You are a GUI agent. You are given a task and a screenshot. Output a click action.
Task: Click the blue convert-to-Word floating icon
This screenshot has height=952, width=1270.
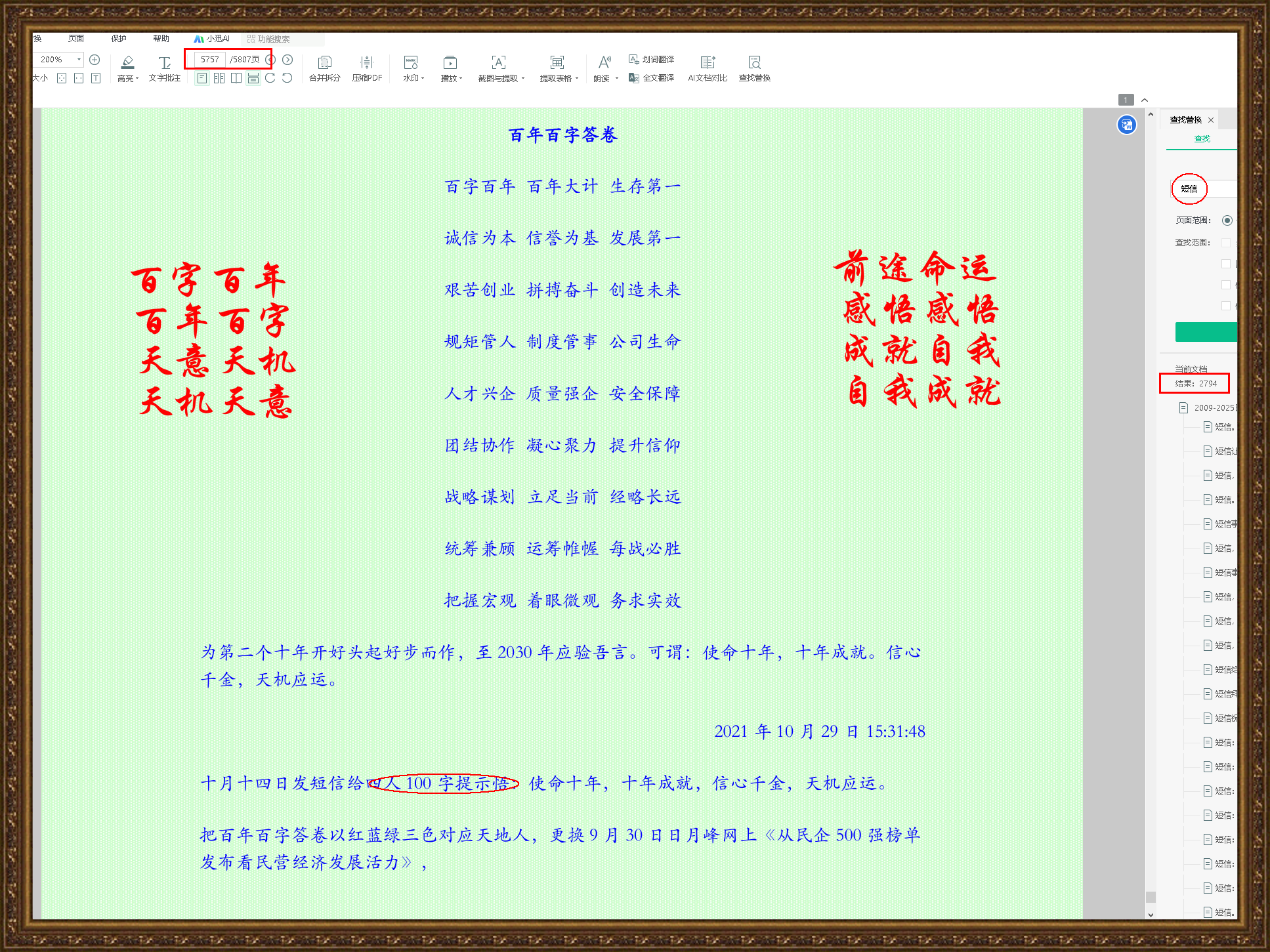1126,125
